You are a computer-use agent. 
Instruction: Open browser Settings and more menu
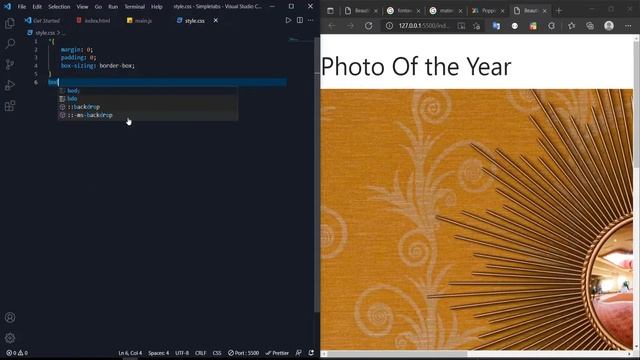pyautogui.click(x=628, y=26)
